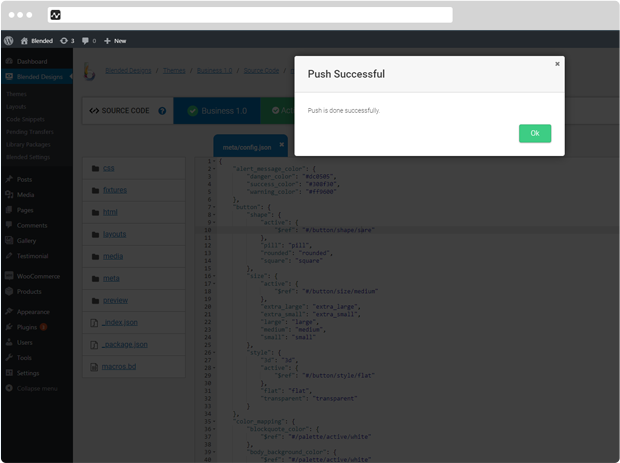Screen dimensions: 620x463
Task: Open Code Snippets in Blended Designs submenu
Action: 26,119
